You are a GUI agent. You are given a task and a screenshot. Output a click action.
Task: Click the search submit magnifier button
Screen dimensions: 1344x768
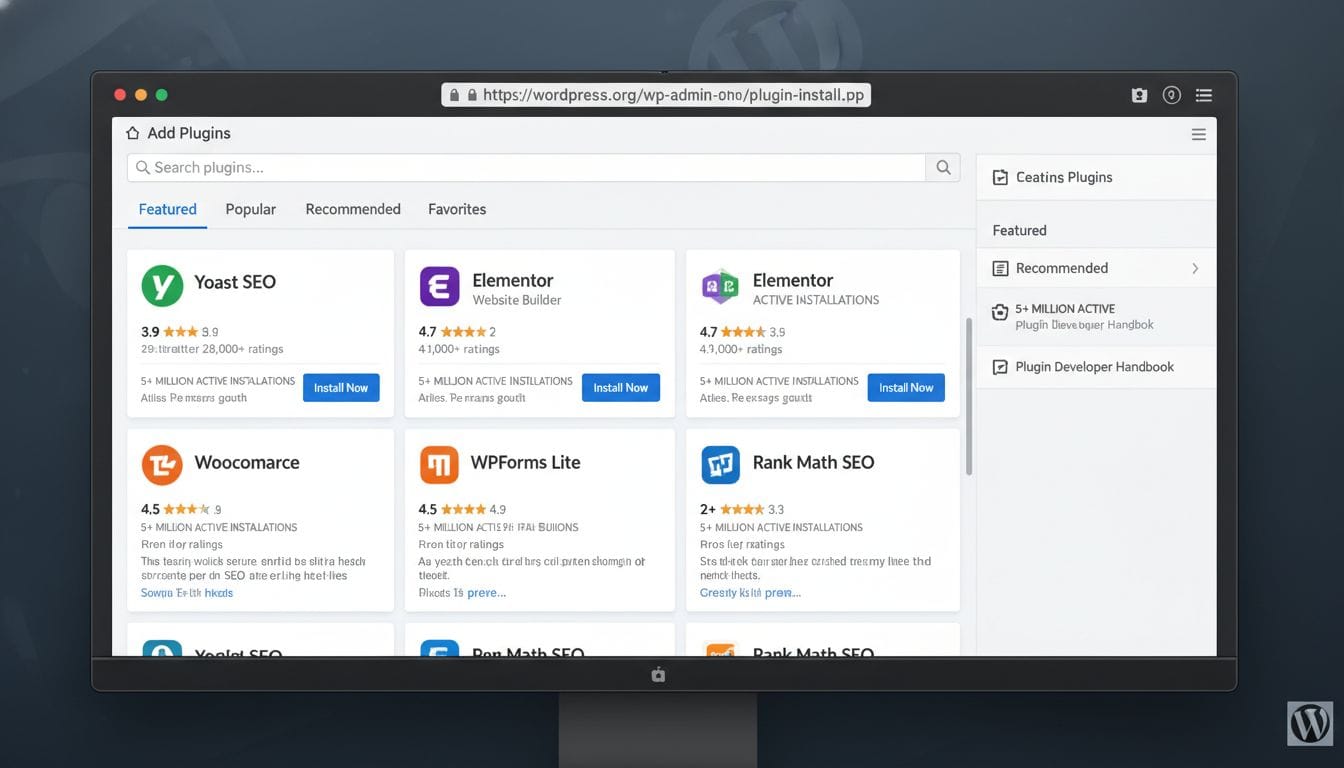pyautogui.click(x=943, y=168)
